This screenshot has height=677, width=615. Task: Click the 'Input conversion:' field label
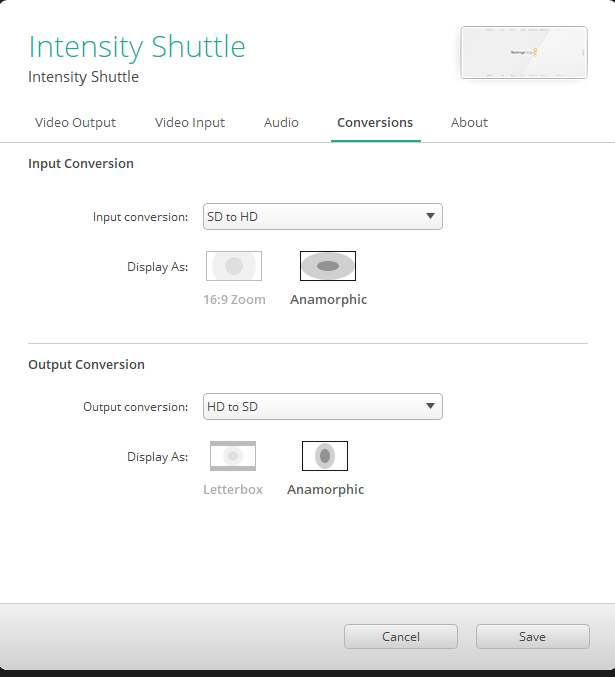[x=140, y=217]
